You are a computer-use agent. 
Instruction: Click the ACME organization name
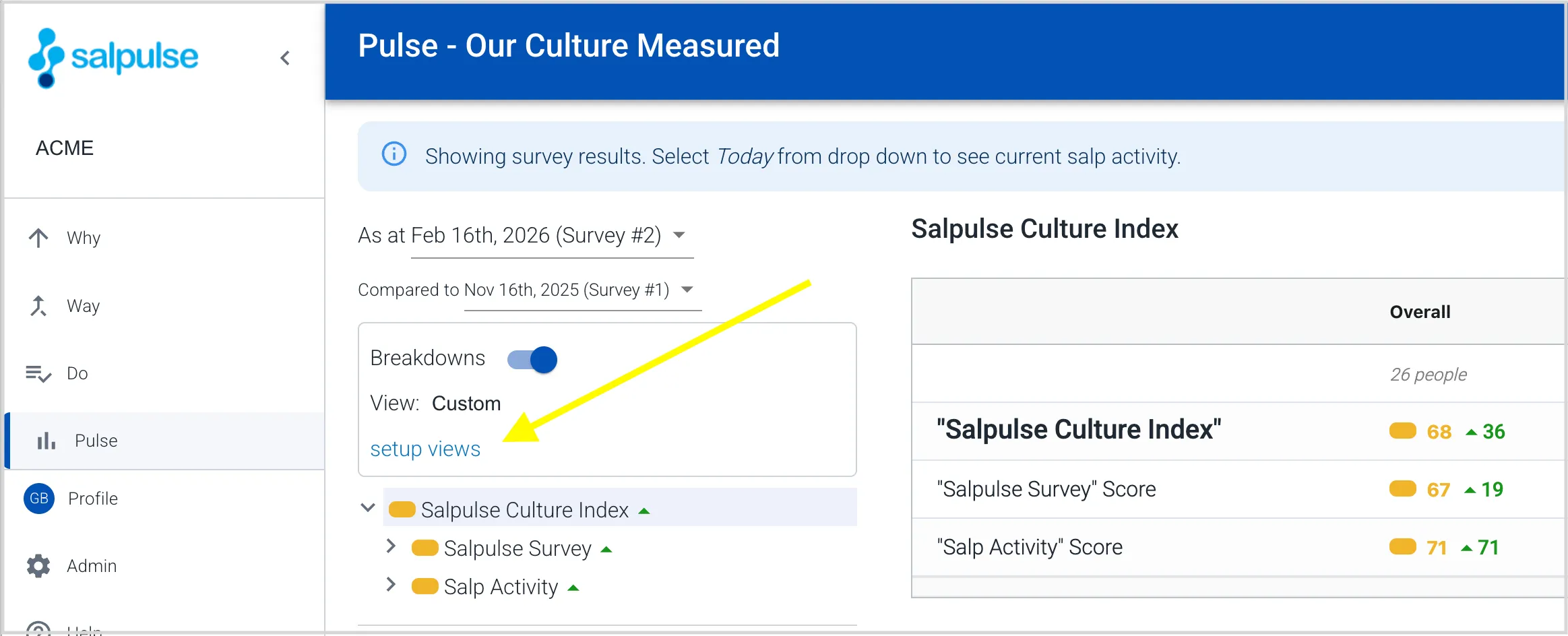pyautogui.click(x=65, y=148)
